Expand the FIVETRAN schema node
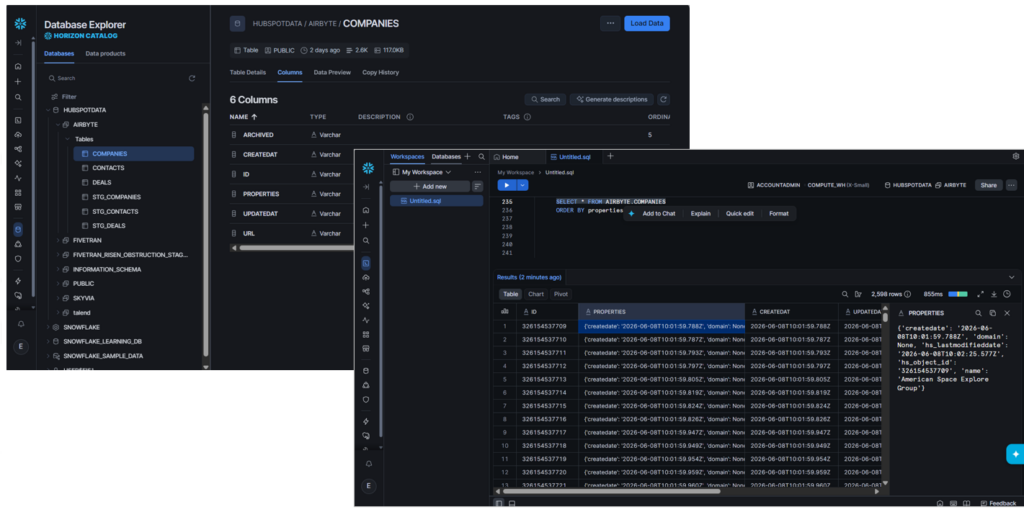This screenshot has height=512, width=1024. pyautogui.click(x=57, y=240)
